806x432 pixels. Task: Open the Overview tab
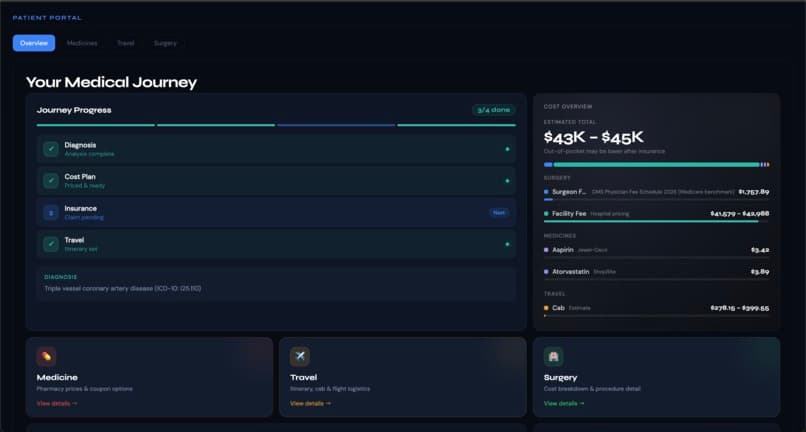pyautogui.click(x=34, y=43)
